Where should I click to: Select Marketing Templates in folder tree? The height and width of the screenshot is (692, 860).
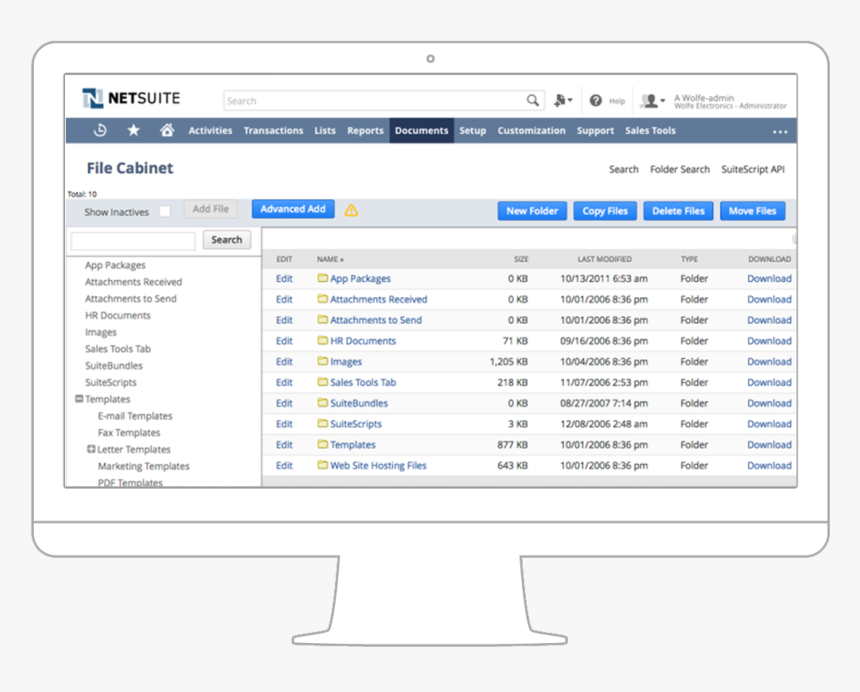click(144, 466)
